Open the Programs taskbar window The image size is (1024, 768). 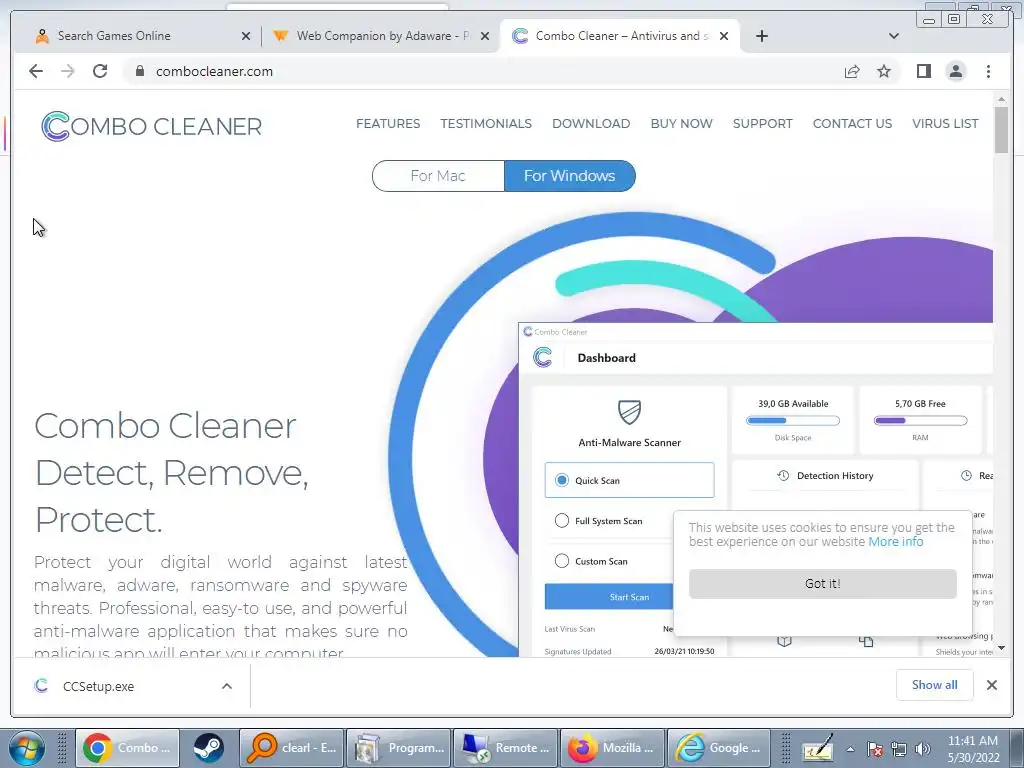coord(398,748)
